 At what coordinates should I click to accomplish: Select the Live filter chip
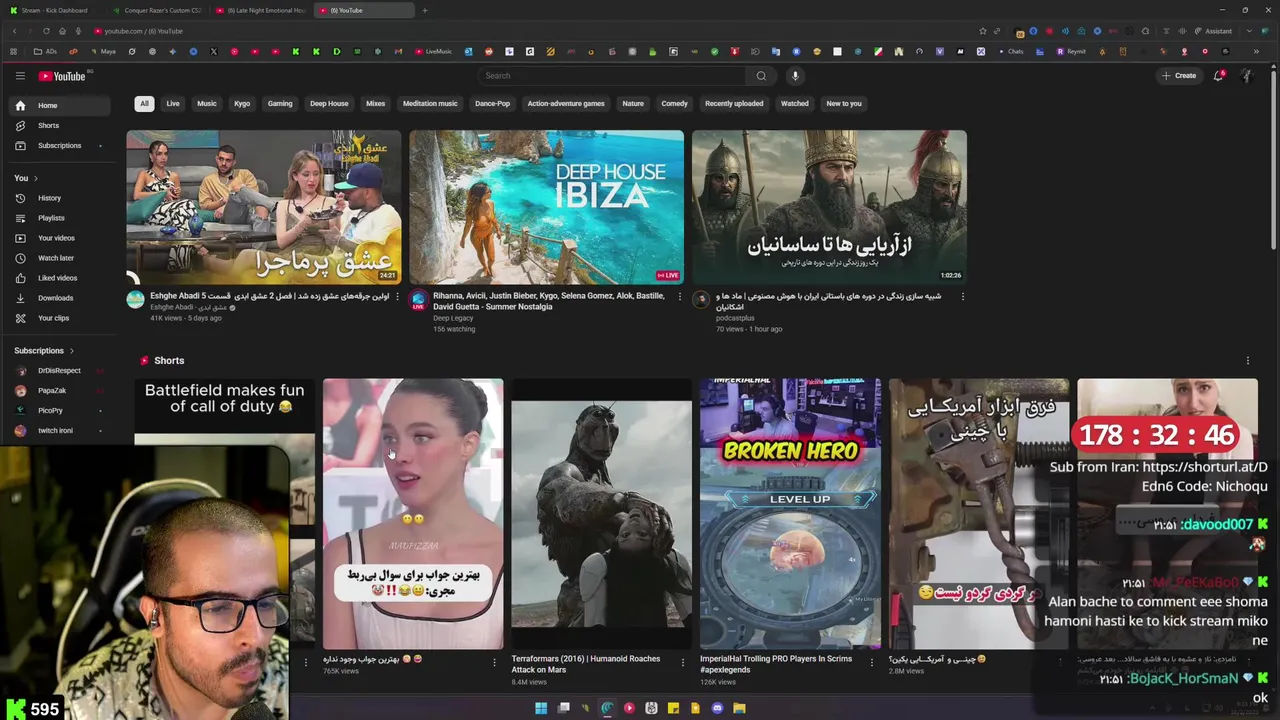173,104
